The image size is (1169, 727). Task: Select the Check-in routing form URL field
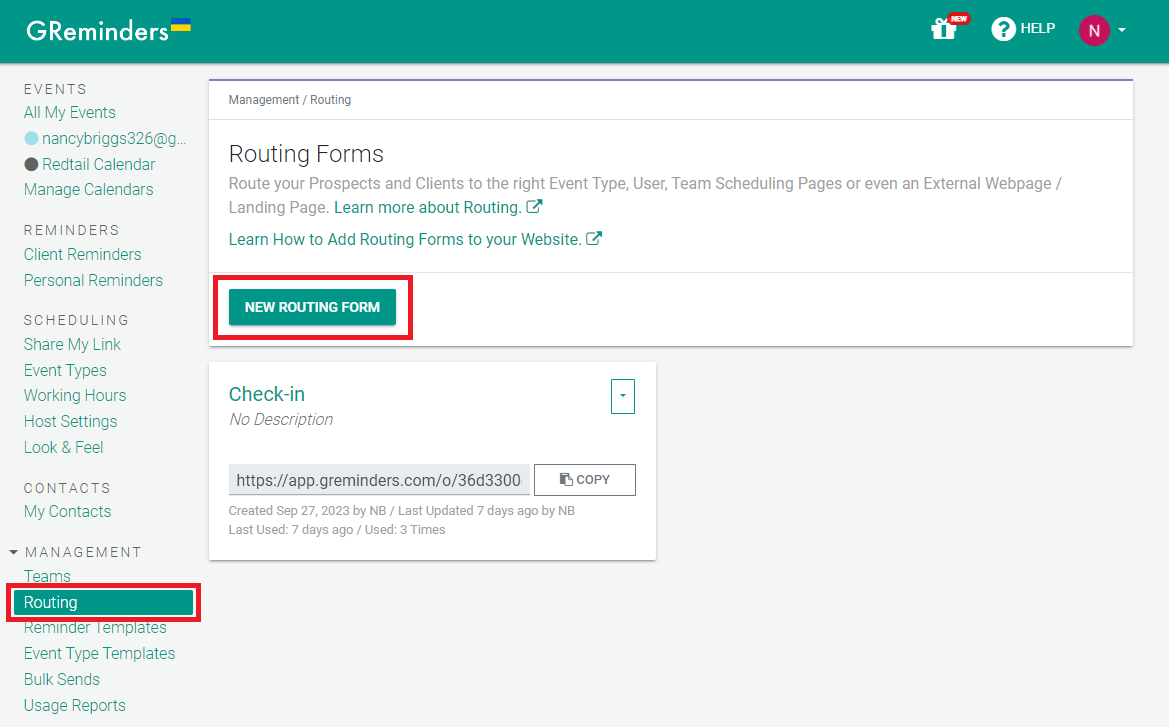pos(378,479)
